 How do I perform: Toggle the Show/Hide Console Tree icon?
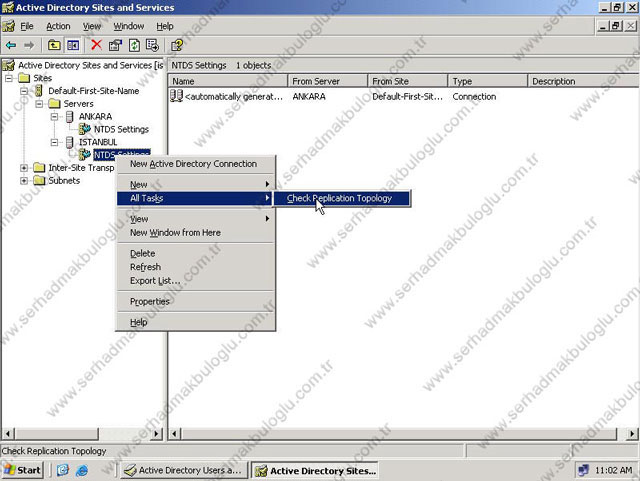click(x=73, y=45)
